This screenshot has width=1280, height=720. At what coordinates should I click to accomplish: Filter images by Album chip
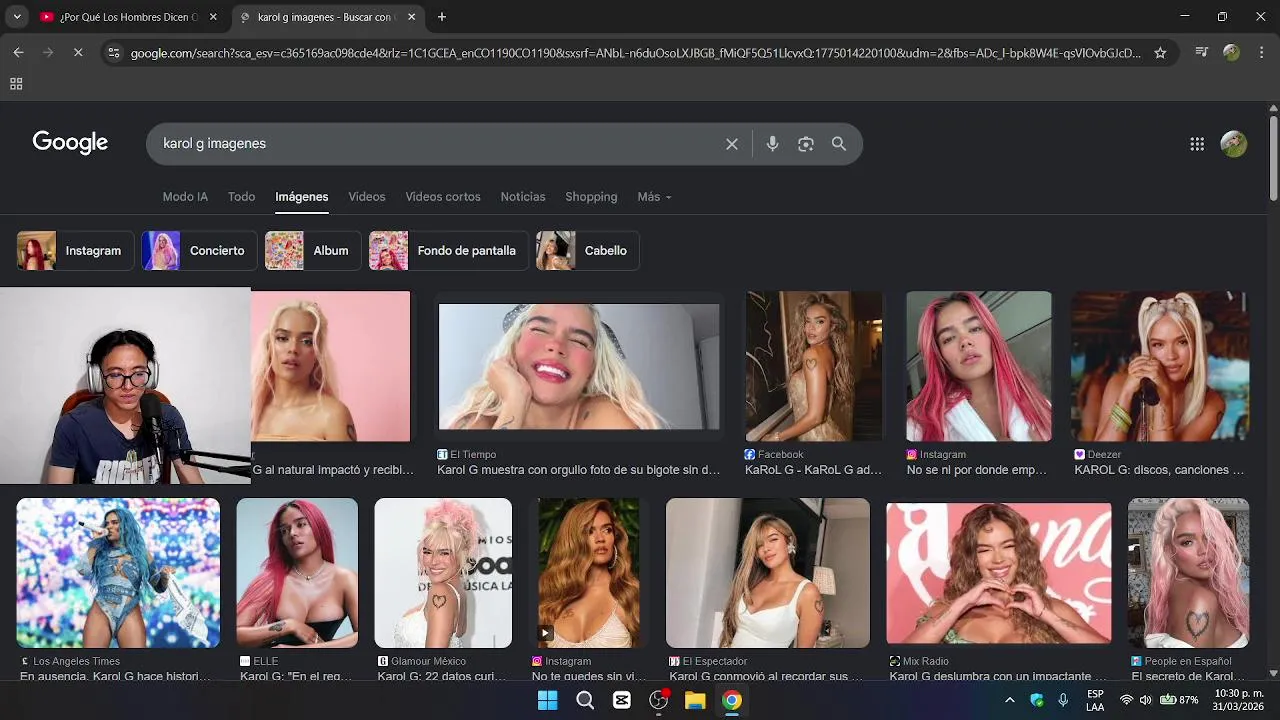(312, 251)
